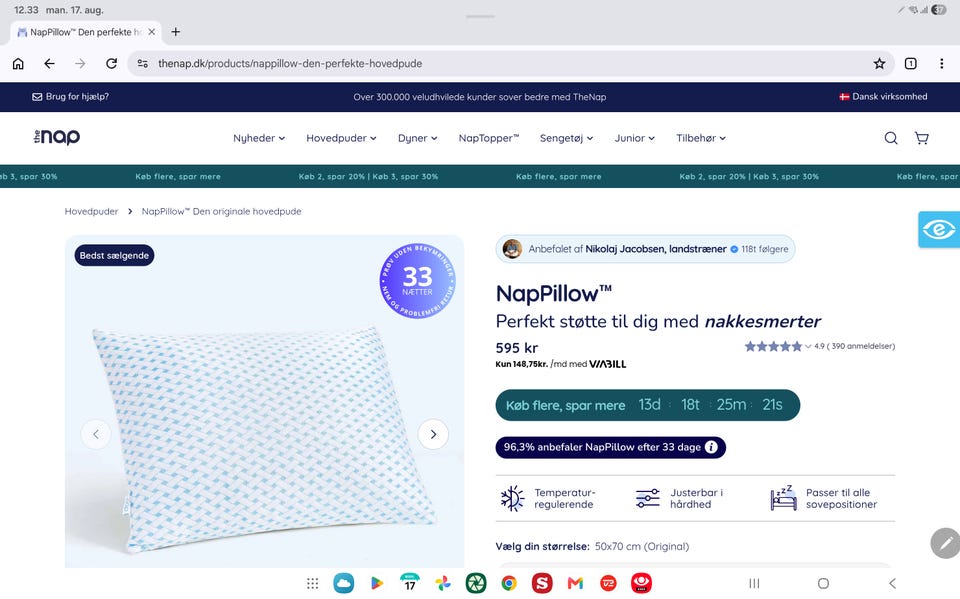Open the site search magnifier icon

[x=891, y=138]
